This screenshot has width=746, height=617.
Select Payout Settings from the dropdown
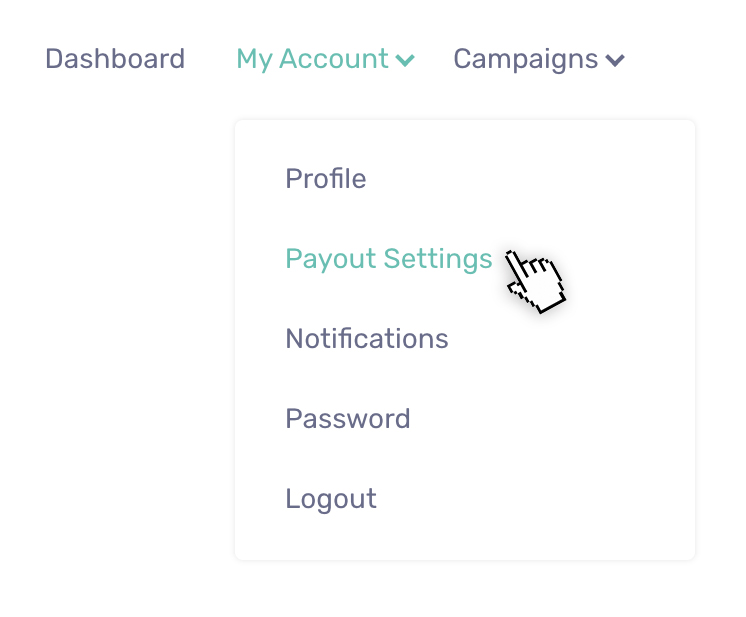389,259
